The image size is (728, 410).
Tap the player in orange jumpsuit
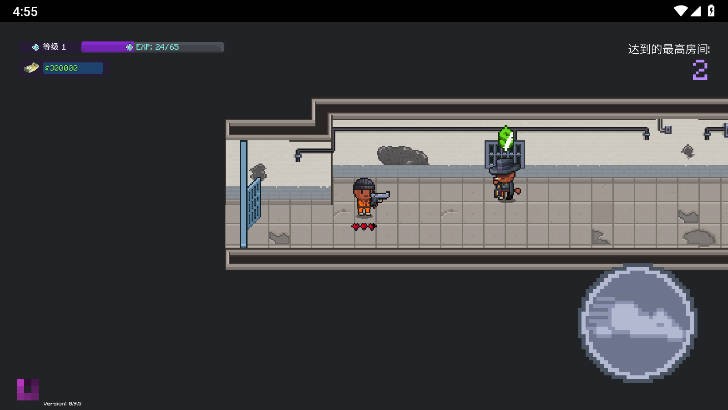pyautogui.click(x=364, y=198)
